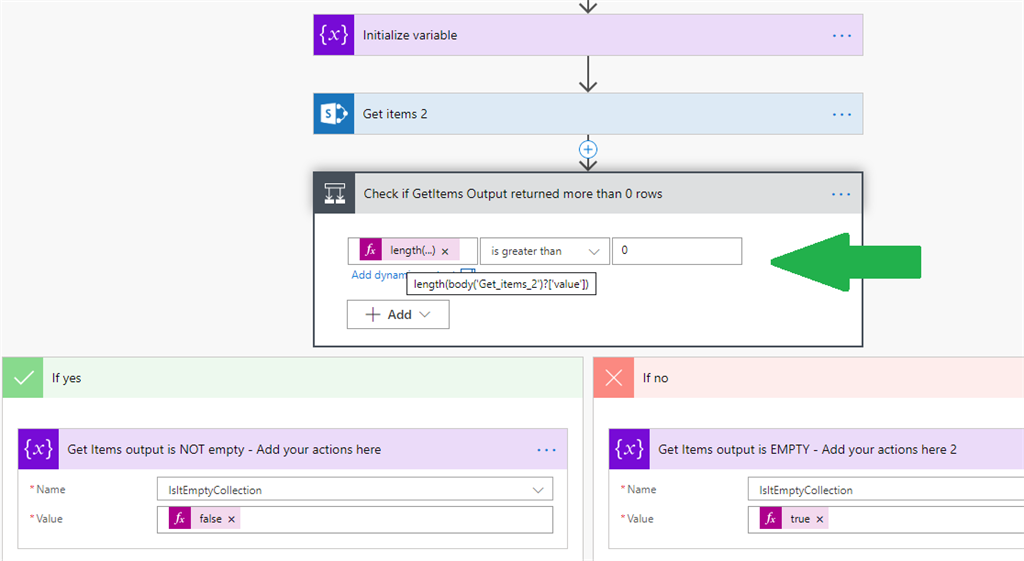Click the condition value field containing 0
Screen dimensions: 1024x561
pyautogui.click(x=677, y=251)
